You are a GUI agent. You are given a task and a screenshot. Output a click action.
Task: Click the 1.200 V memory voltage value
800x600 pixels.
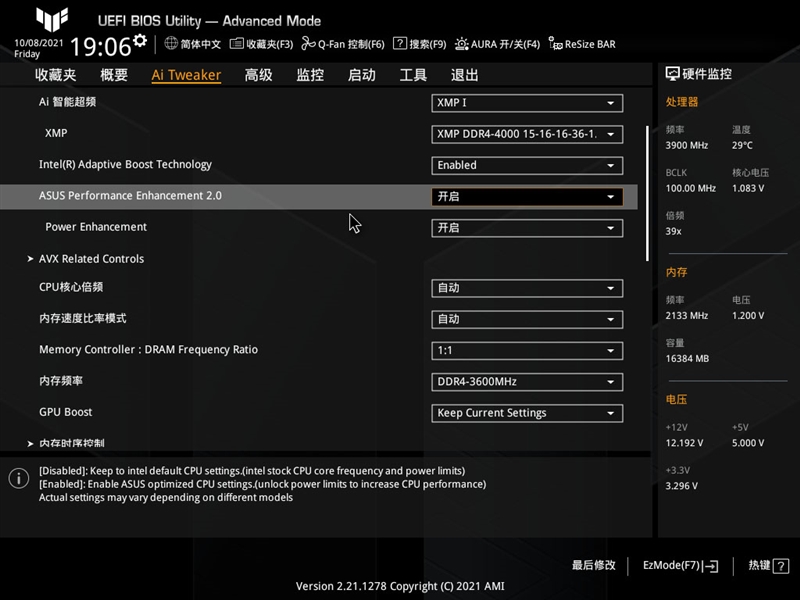click(748, 316)
